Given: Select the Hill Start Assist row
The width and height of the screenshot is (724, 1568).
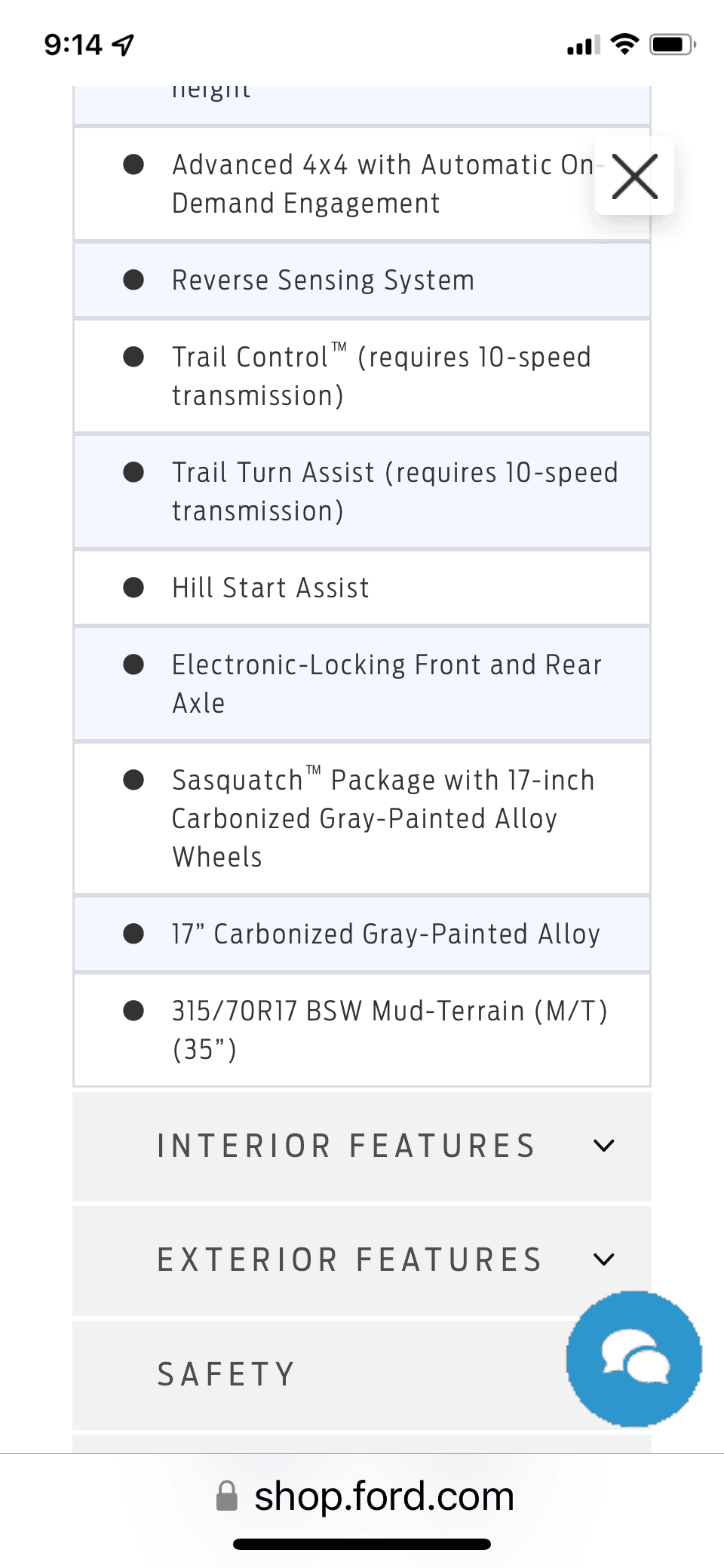Looking at the screenshot, I should (x=362, y=588).
